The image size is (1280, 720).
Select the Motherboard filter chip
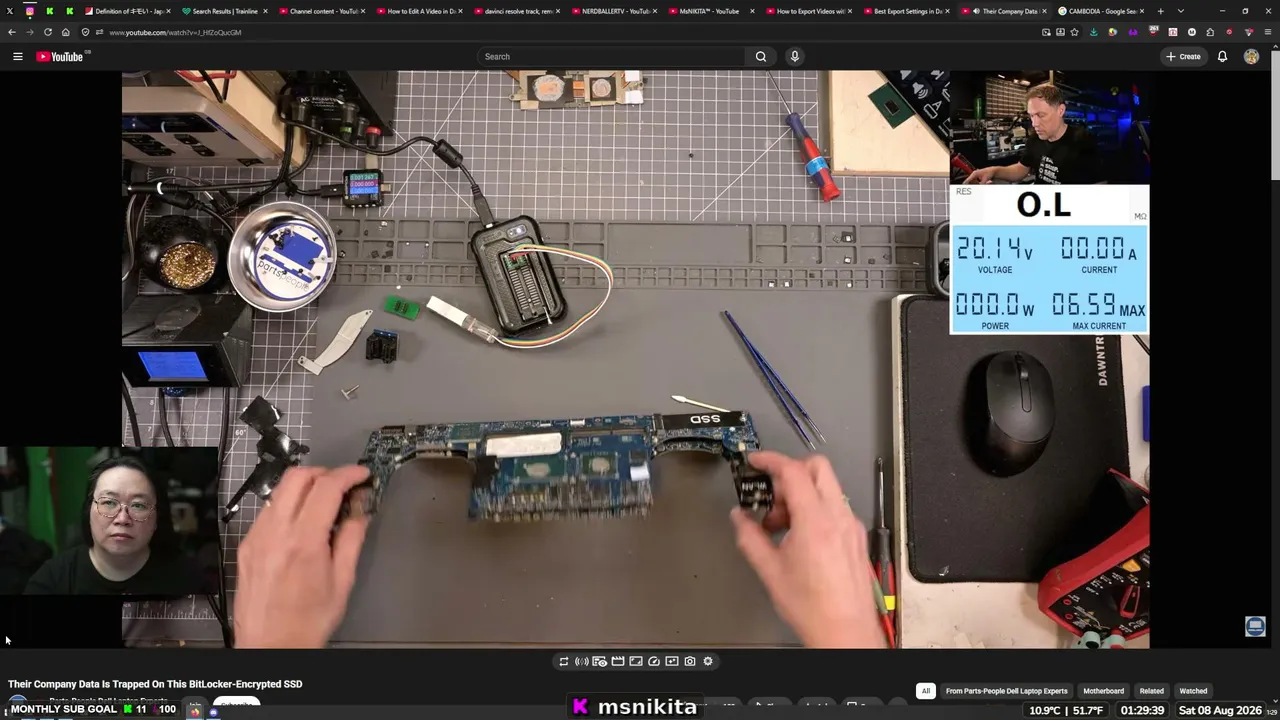(1104, 691)
